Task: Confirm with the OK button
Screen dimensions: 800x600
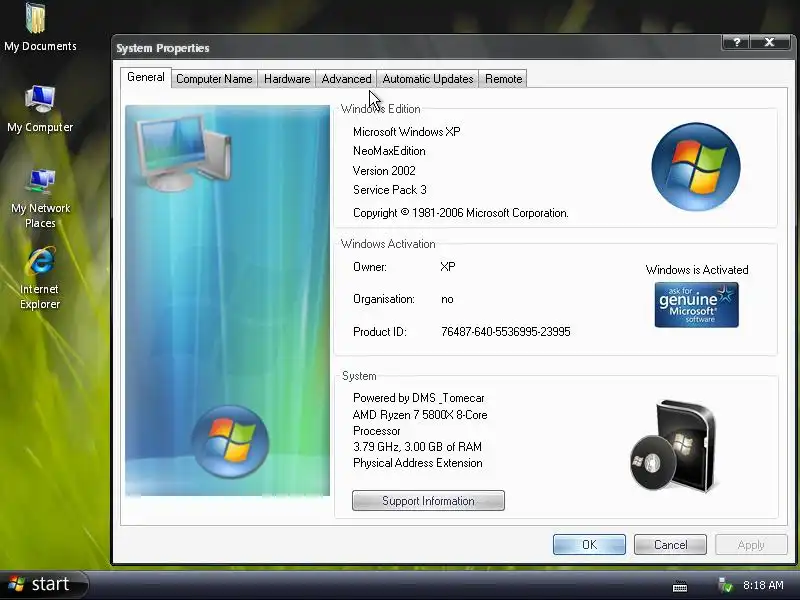Action: pos(589,544)
